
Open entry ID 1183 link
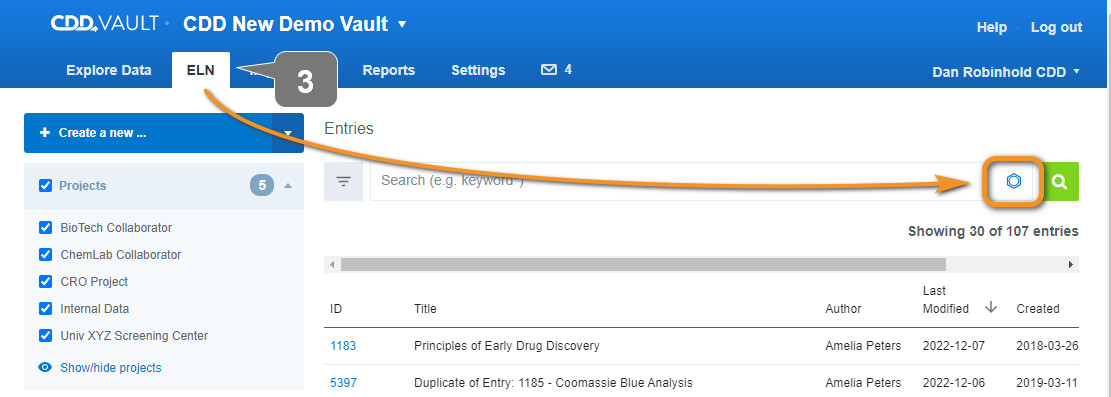coord(343,346)
